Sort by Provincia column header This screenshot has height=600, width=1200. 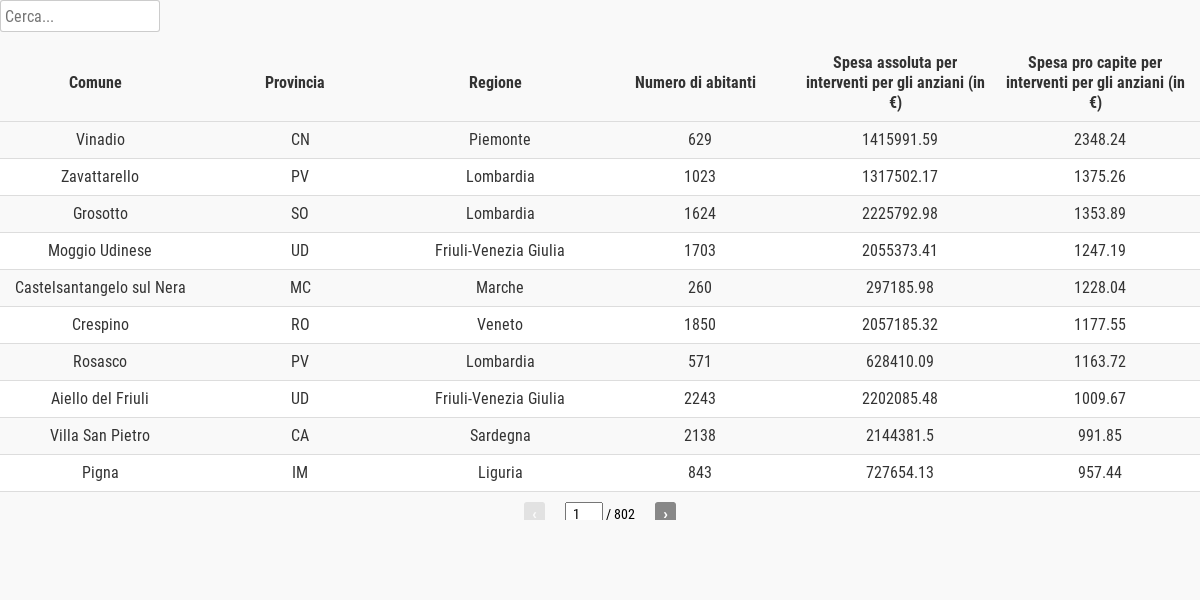click(x=295, y=82)
